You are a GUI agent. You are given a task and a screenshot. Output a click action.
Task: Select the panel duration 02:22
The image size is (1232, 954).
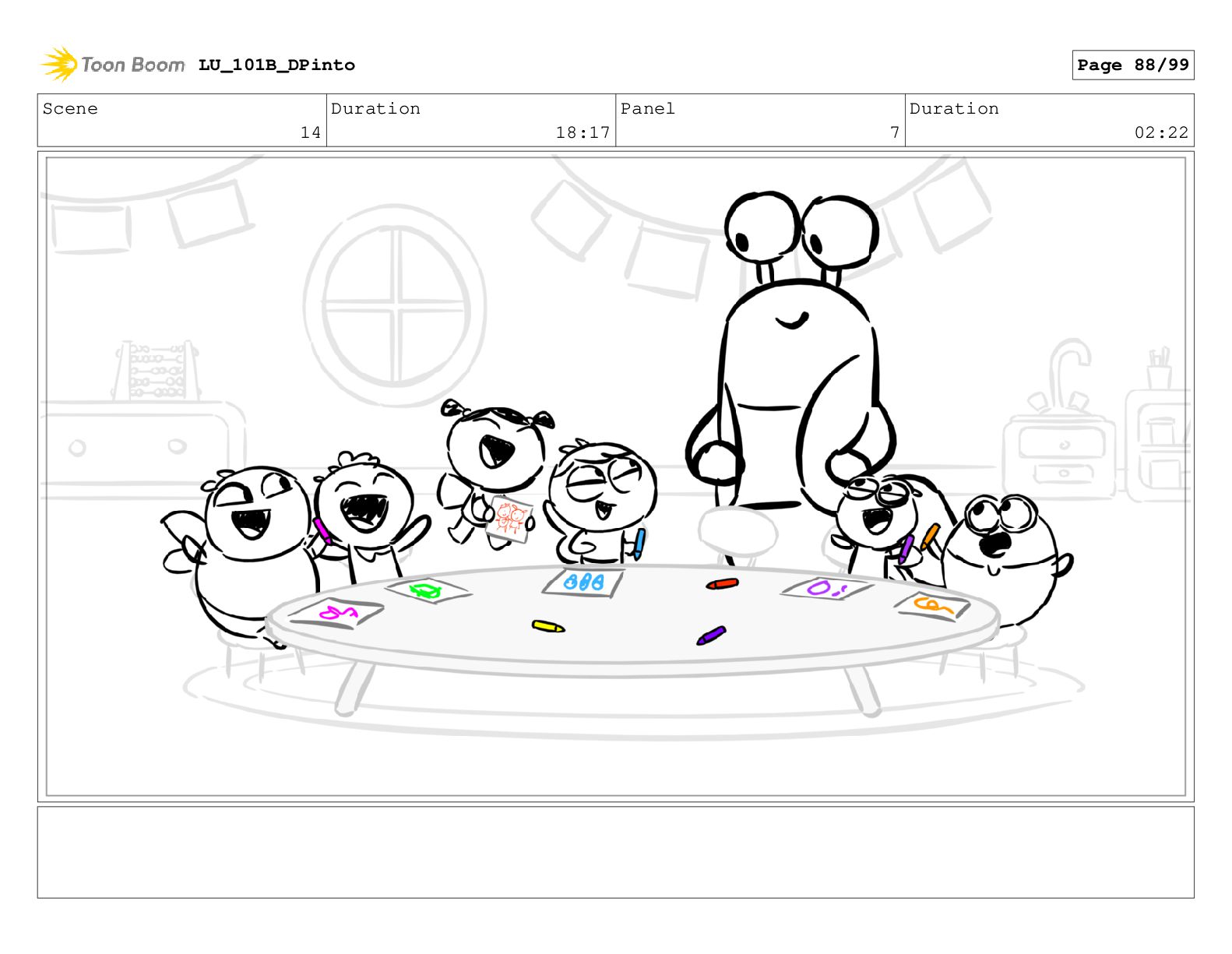coord(1161,132)
